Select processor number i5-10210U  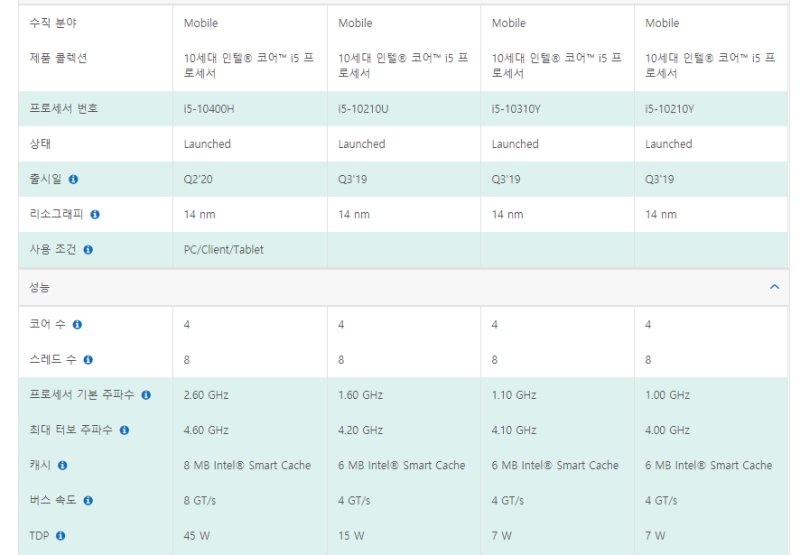click(363, 109)
